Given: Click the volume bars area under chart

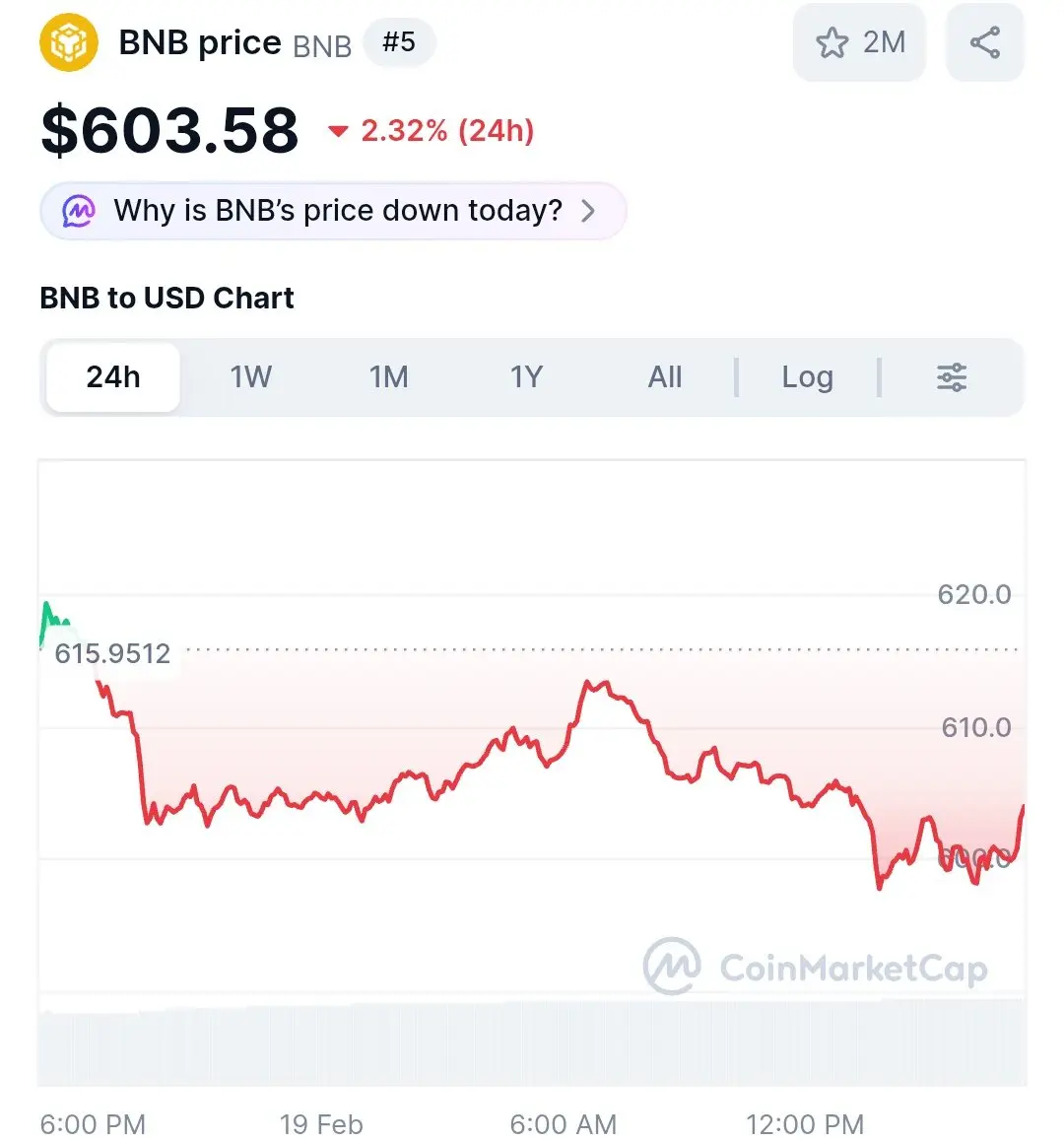Looking at the screenshot, I should [532, 1042].
